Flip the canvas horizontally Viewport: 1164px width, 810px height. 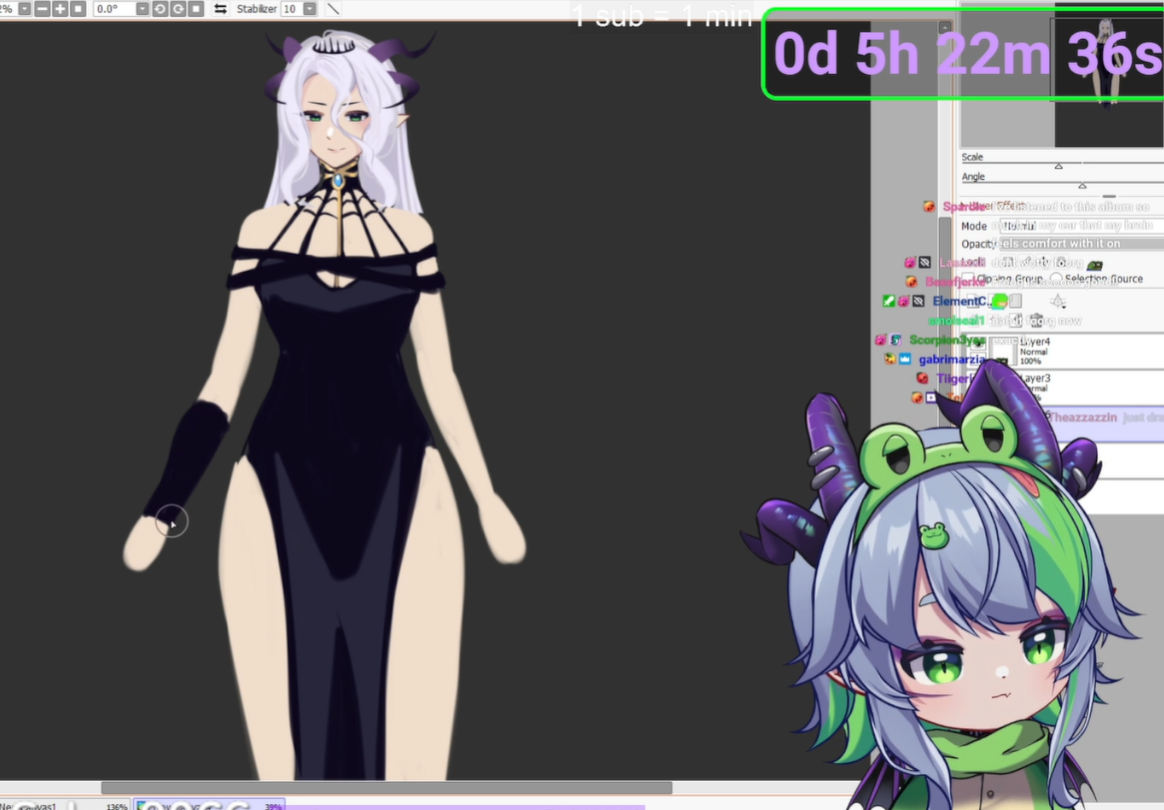point(221,9)
